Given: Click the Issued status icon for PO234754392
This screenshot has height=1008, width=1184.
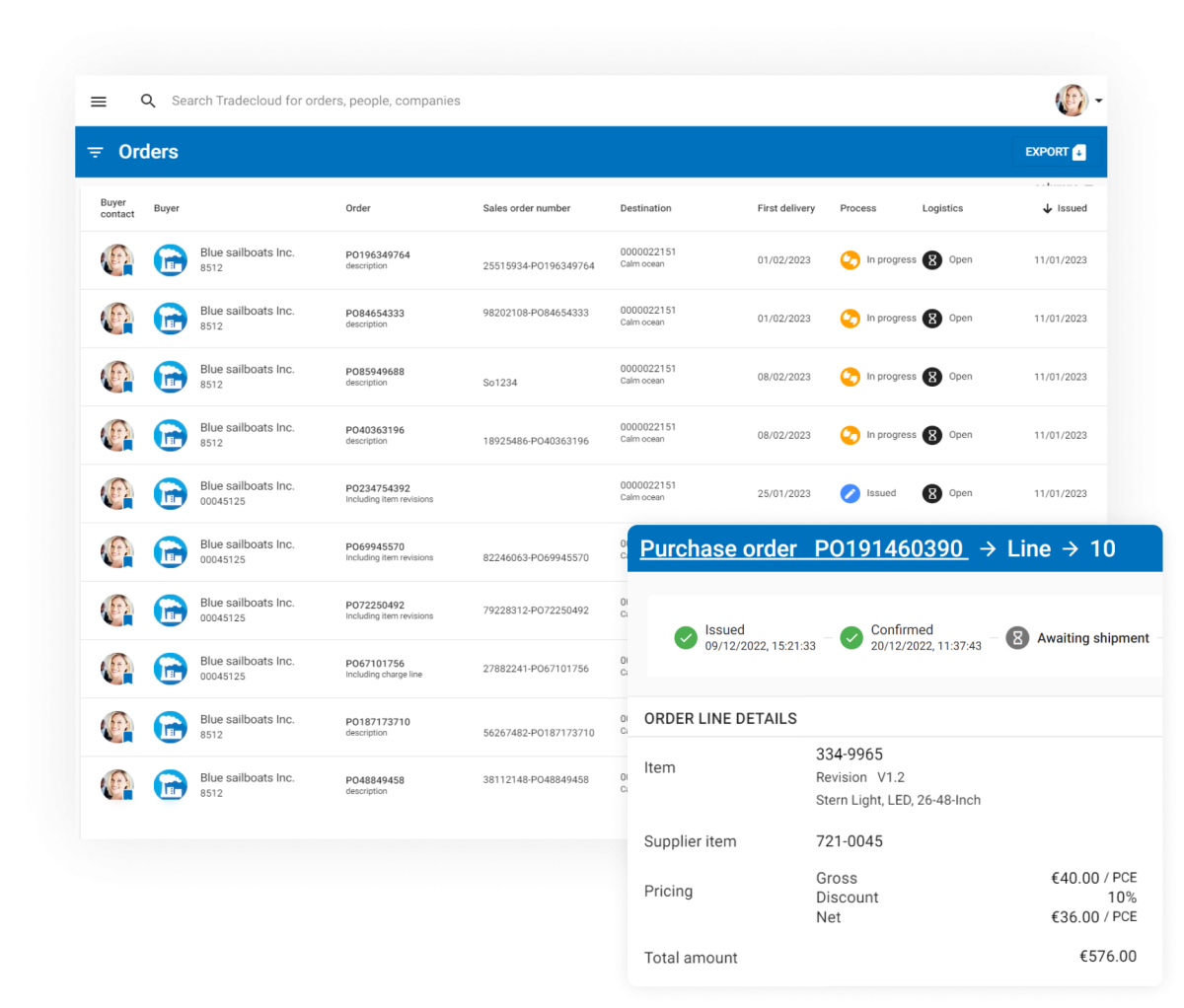Looking at the screenshot, I should click(x=850, y=492).
